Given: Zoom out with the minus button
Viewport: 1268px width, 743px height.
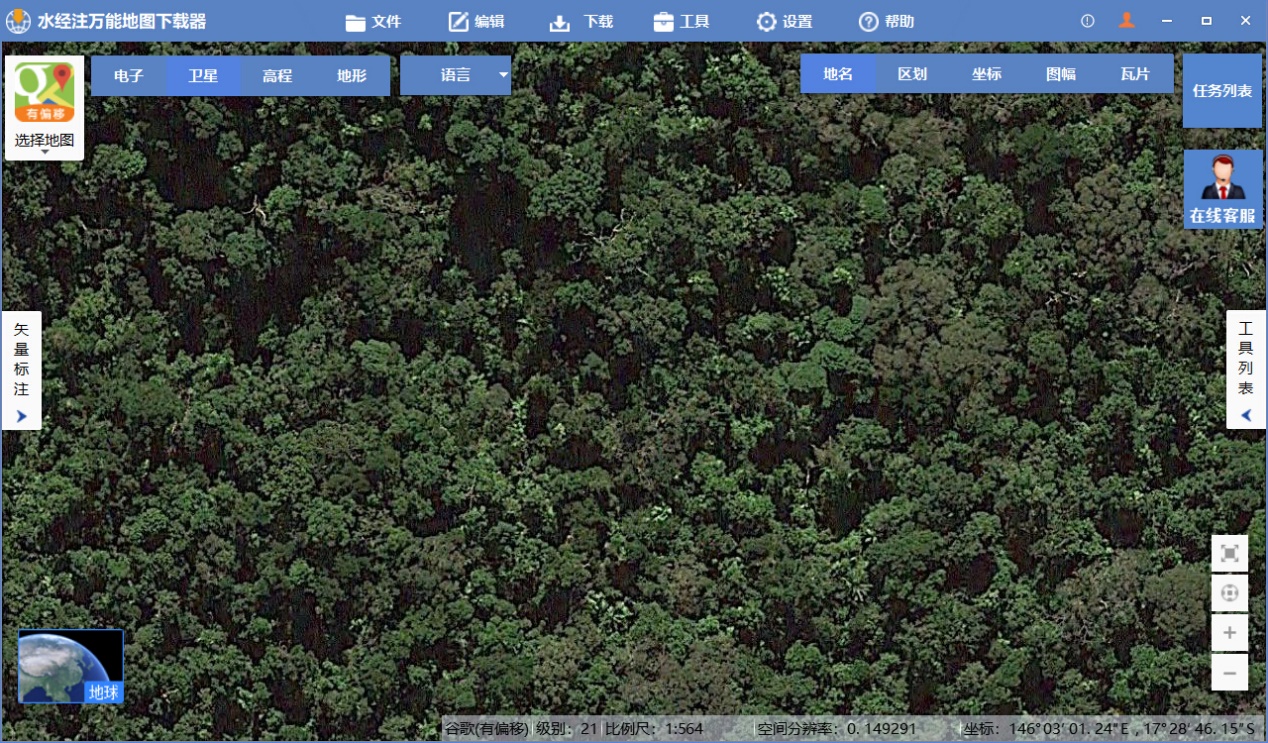Looking at the screenshot, I should [1229, 673].
